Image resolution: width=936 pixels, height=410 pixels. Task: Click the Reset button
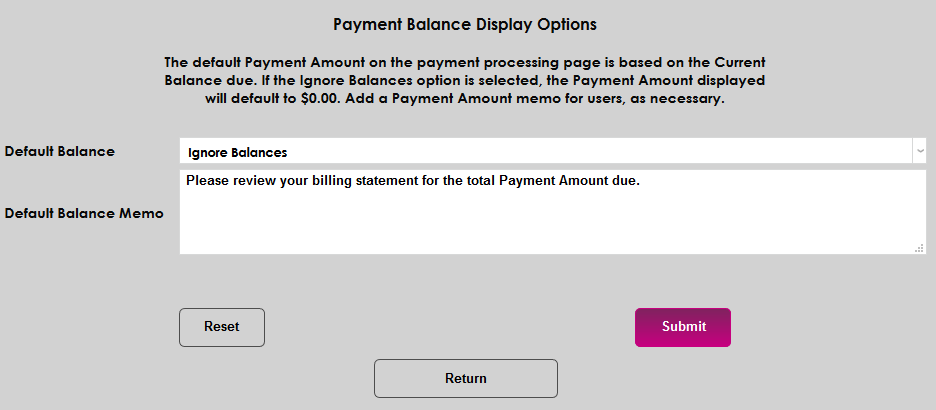pos(222,327)
